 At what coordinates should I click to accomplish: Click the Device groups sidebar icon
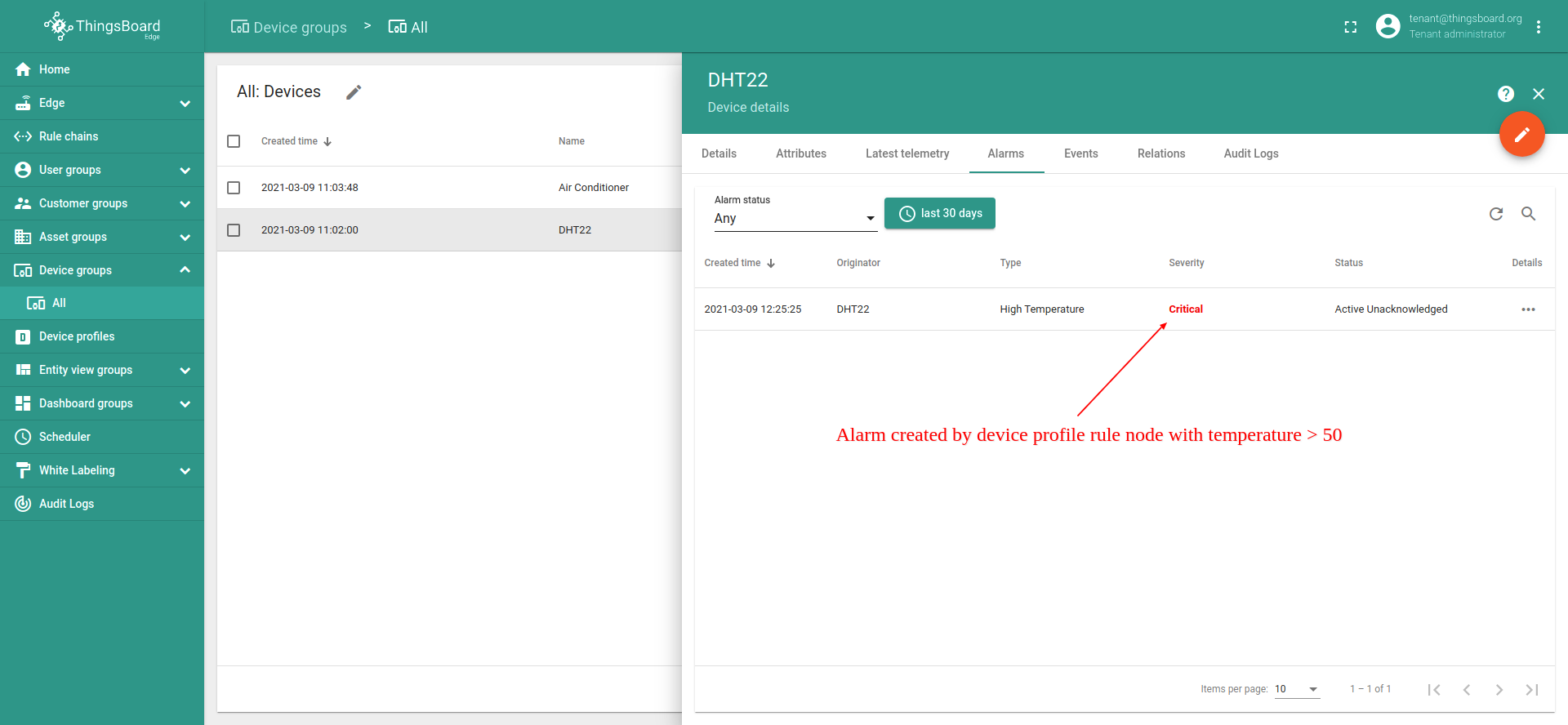click(x=23, y=270)
